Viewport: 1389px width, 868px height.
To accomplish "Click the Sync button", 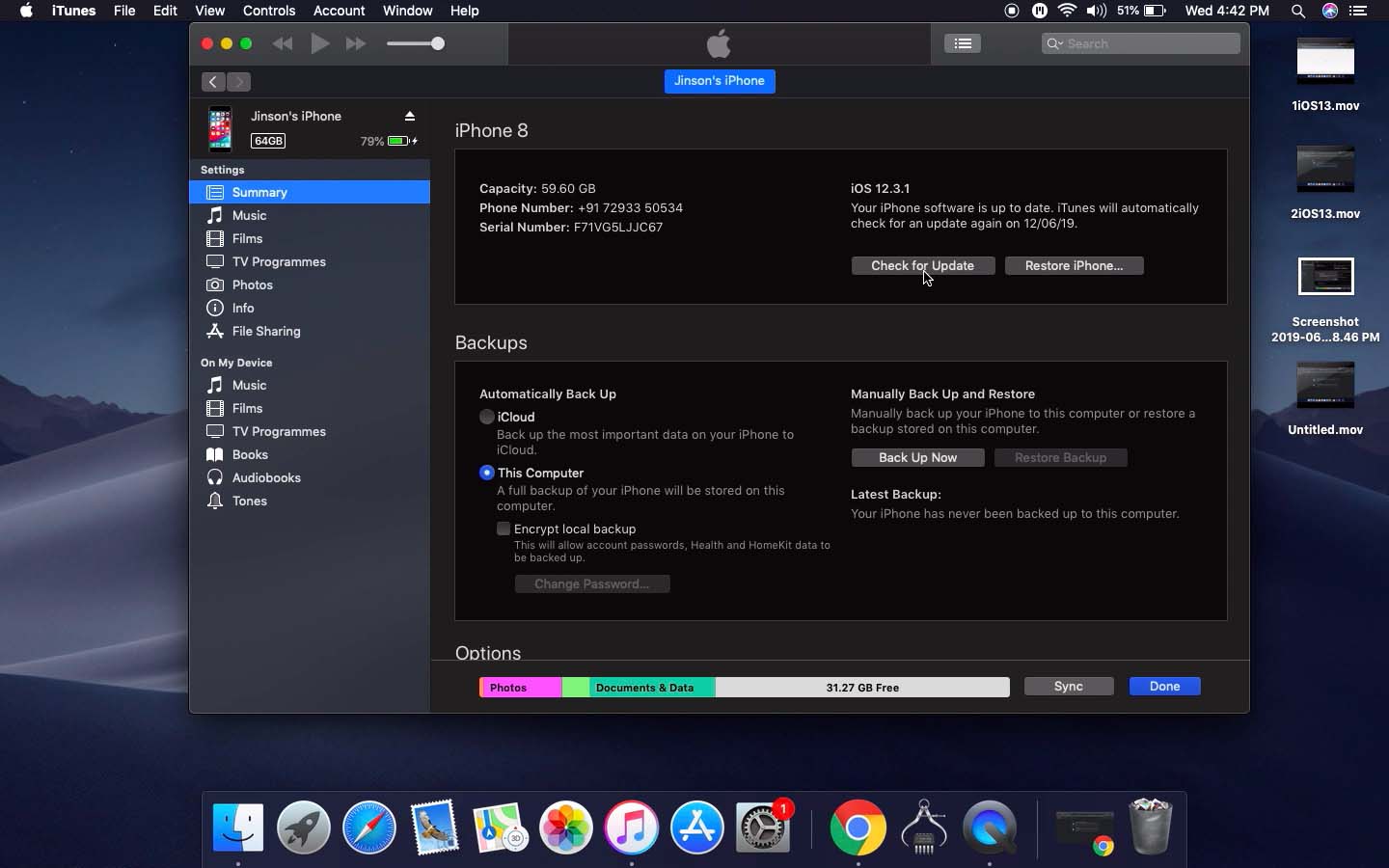I will point(1069,686).
